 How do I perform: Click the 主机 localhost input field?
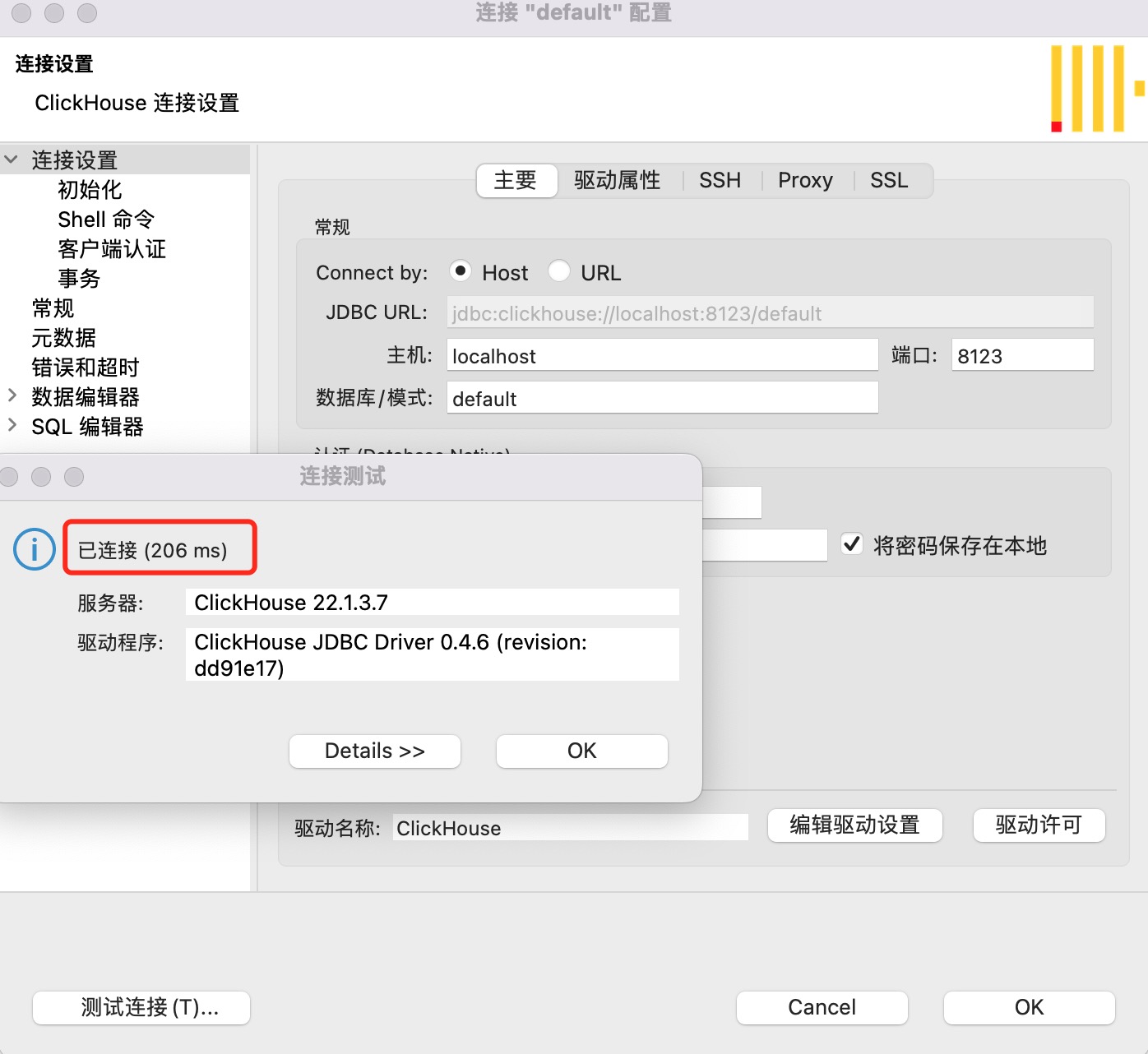point(663,355)
